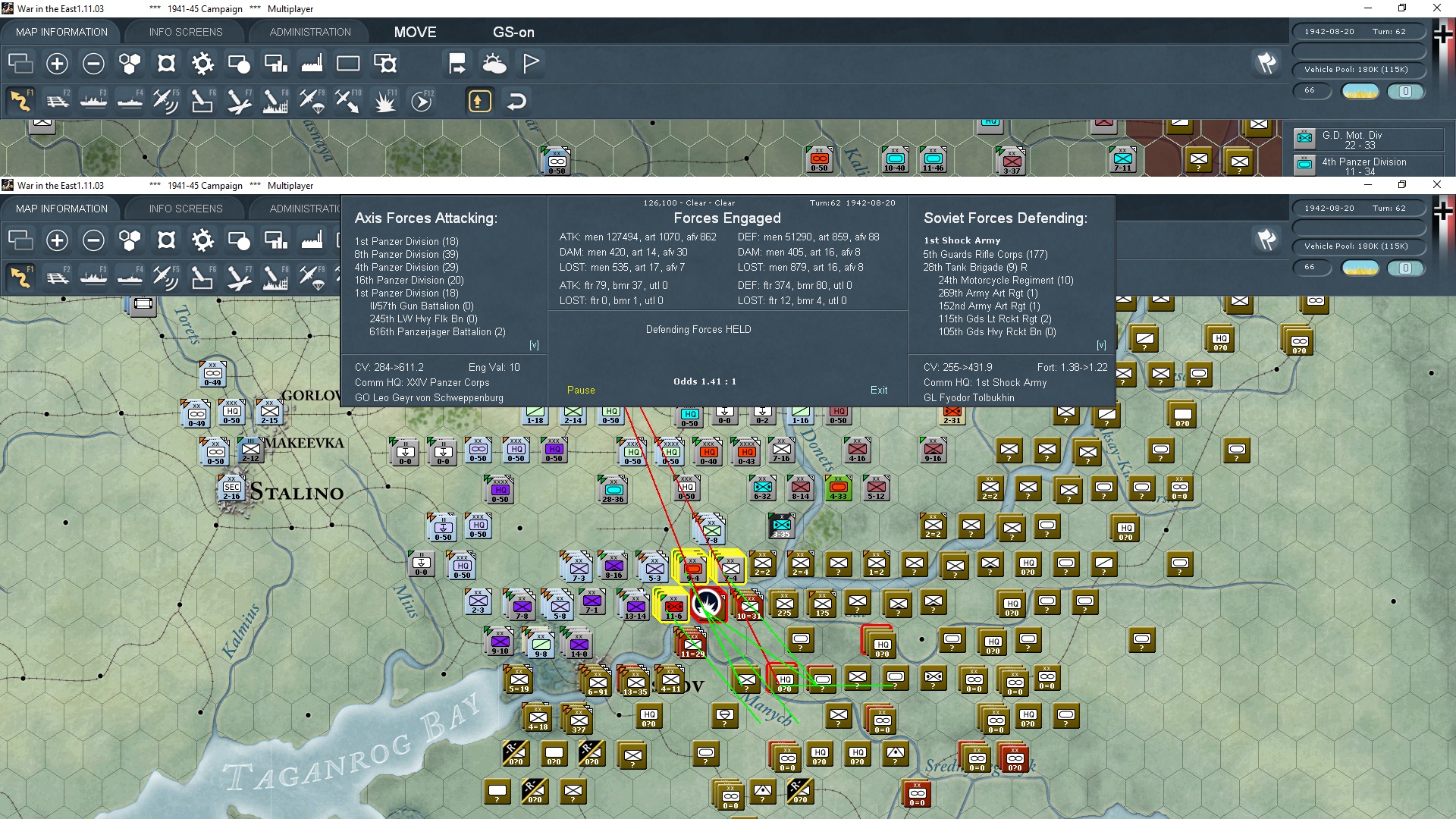Screen dimensions: 1456x819
Task: Open INFO SCREENS tab in background window
Action: pyautogui.click(x=186, y=32)
